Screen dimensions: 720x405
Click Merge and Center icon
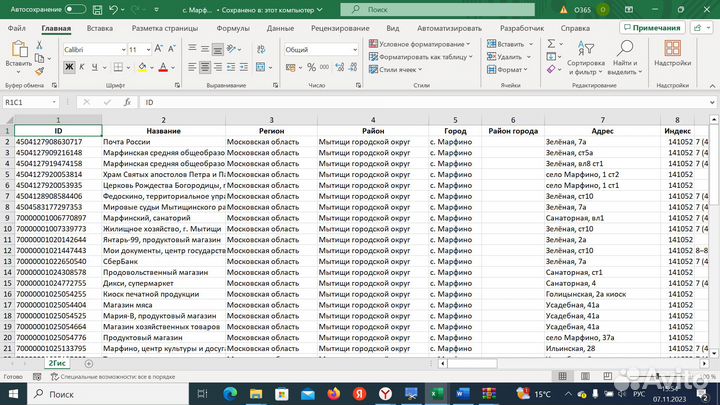pos(261,67)
